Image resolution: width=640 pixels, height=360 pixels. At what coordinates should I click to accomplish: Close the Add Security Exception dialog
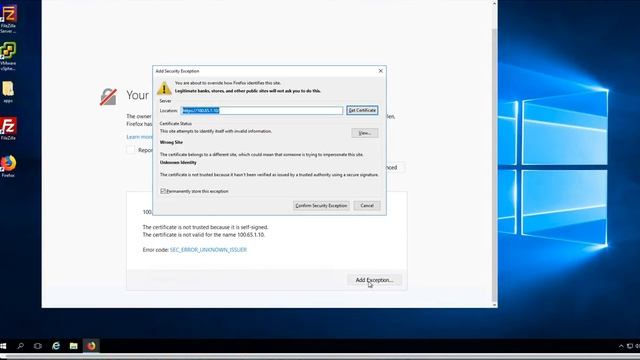380,71
